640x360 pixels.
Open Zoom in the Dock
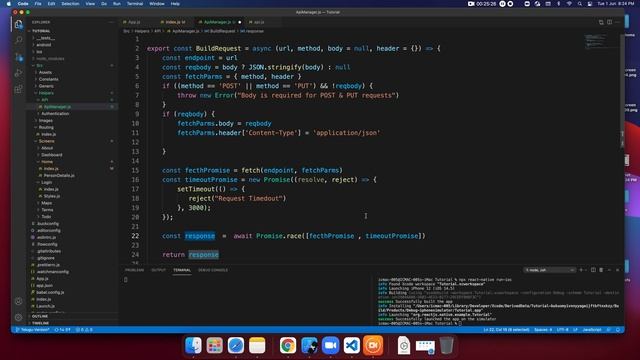(330, 345)
